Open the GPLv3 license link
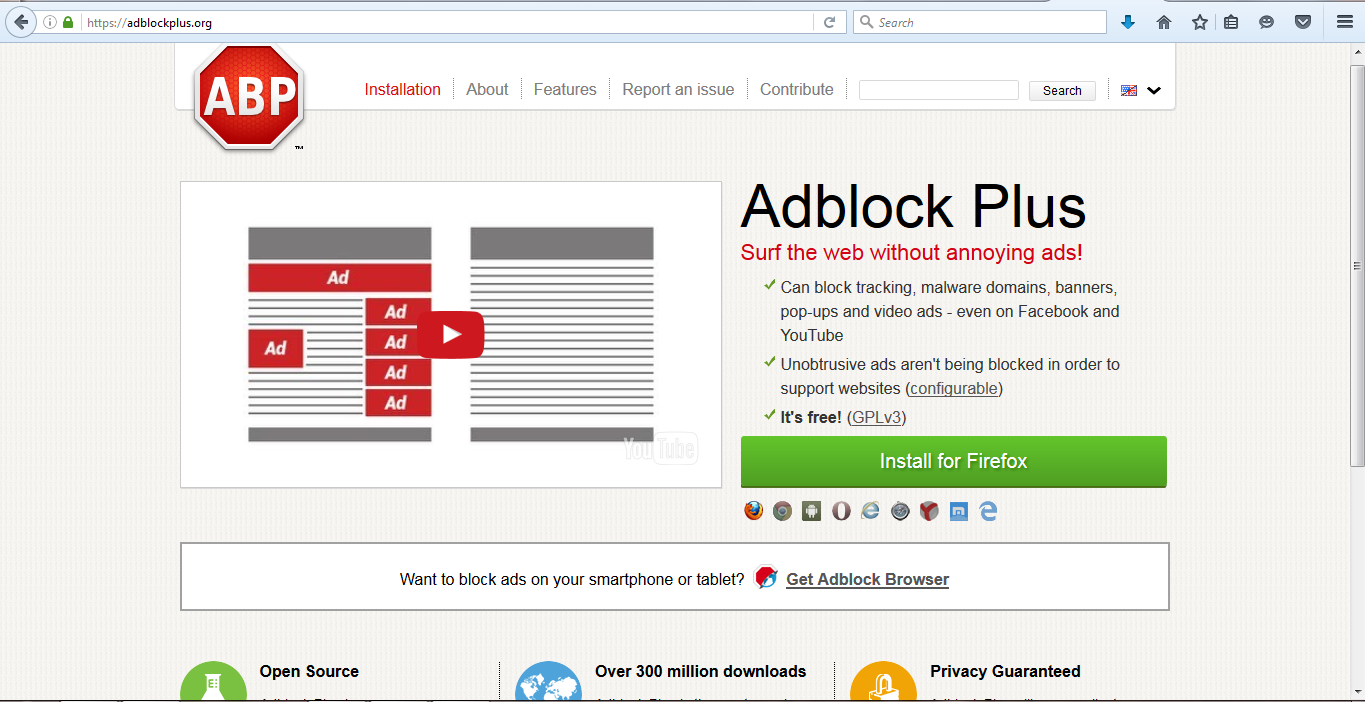Image resolution: width=1365 pixels, height=702 pixels. click(877, 417)
